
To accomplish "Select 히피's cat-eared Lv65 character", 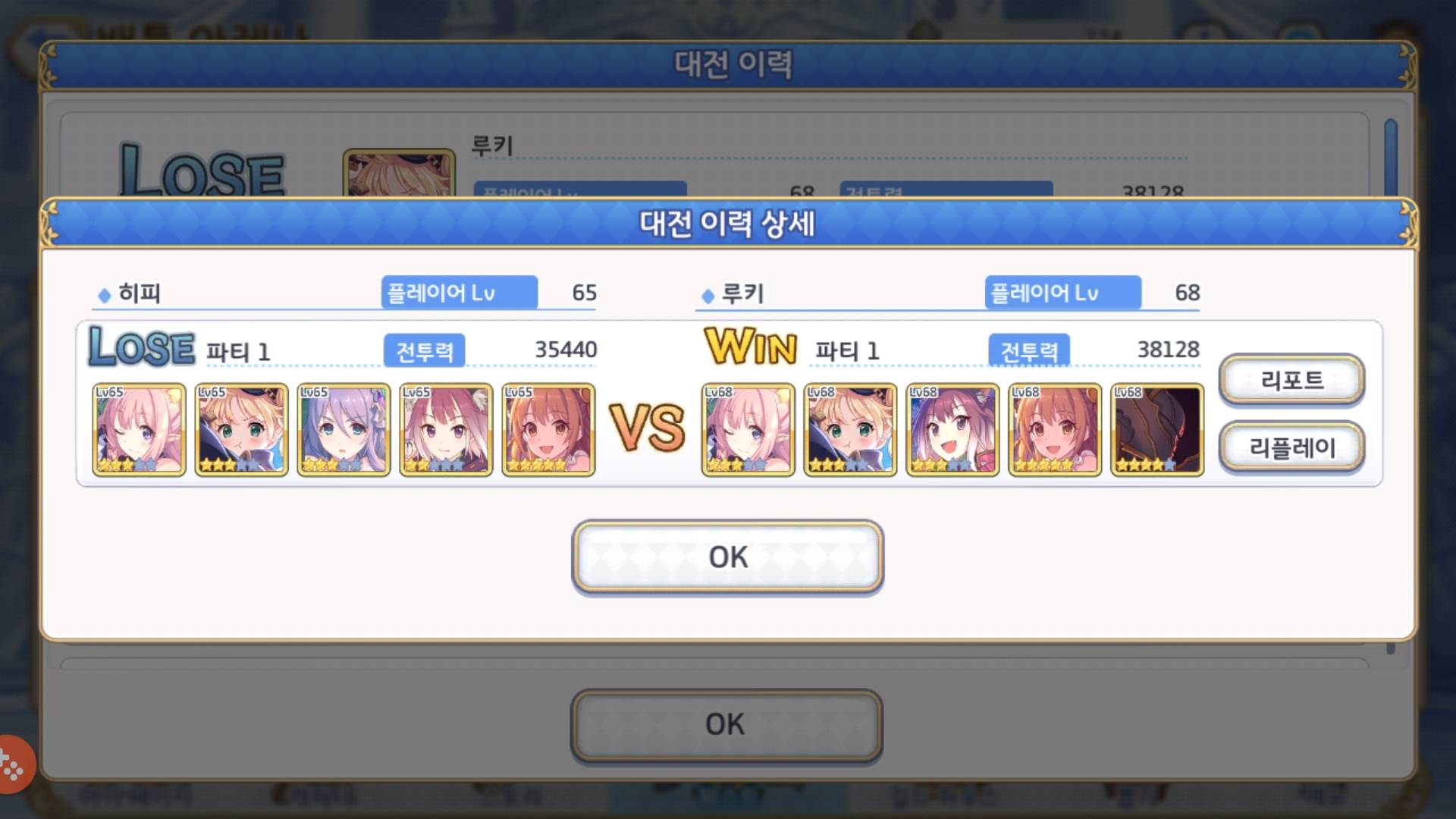I will (446, 430).
